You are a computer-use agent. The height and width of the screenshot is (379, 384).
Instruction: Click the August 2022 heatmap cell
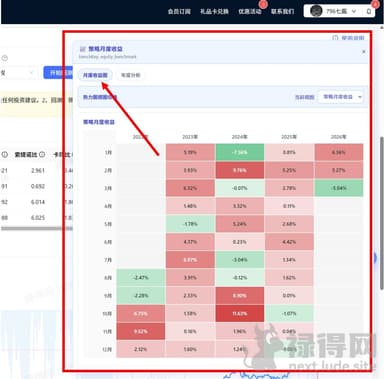(x=140, y=278)
